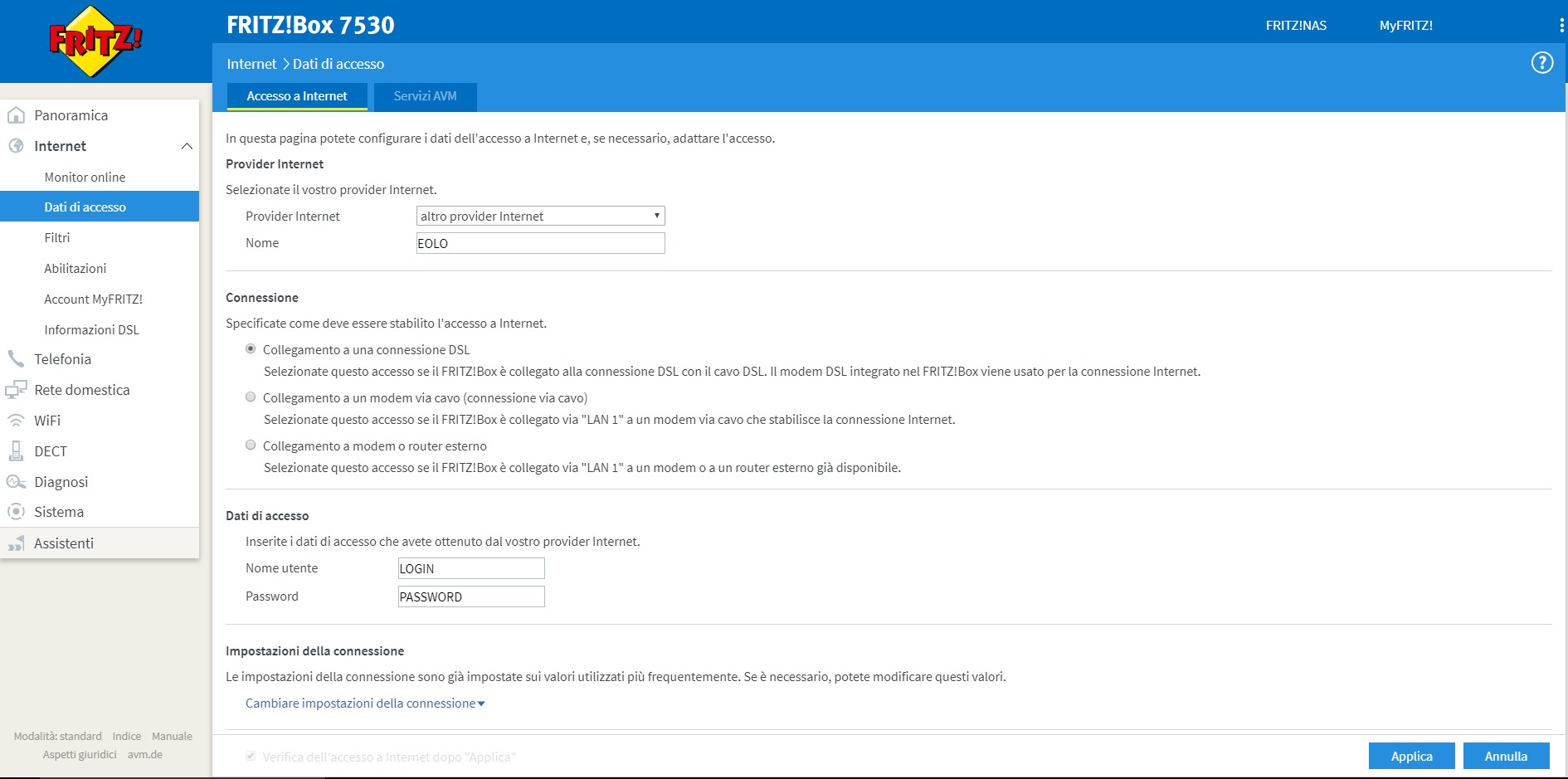Image resolution: width=1568 pixels, height=779 pixels.
Task: Click the FRITZ!Box 7530 title
Action: pyautogui.click(x=310, y=25)
